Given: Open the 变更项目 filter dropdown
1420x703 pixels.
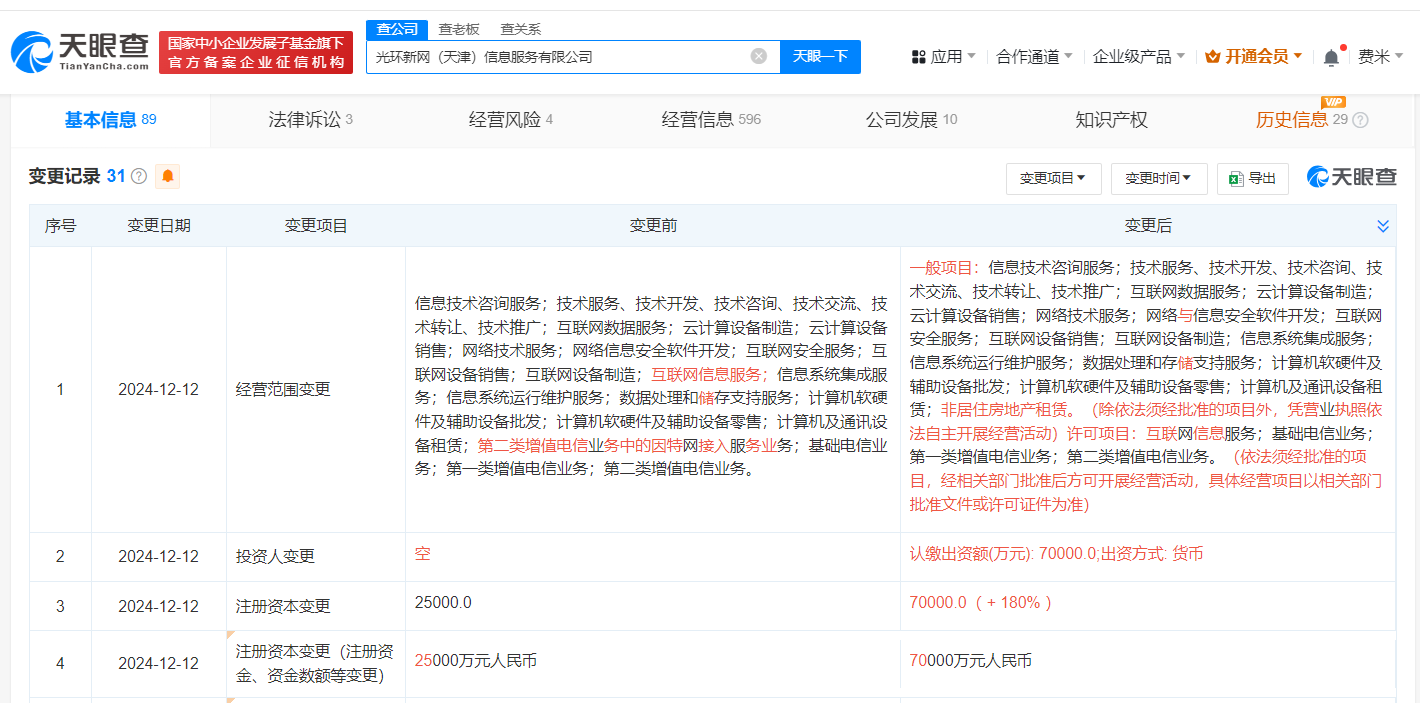Looking at the screenshot, I should (x=1053, y=178).
